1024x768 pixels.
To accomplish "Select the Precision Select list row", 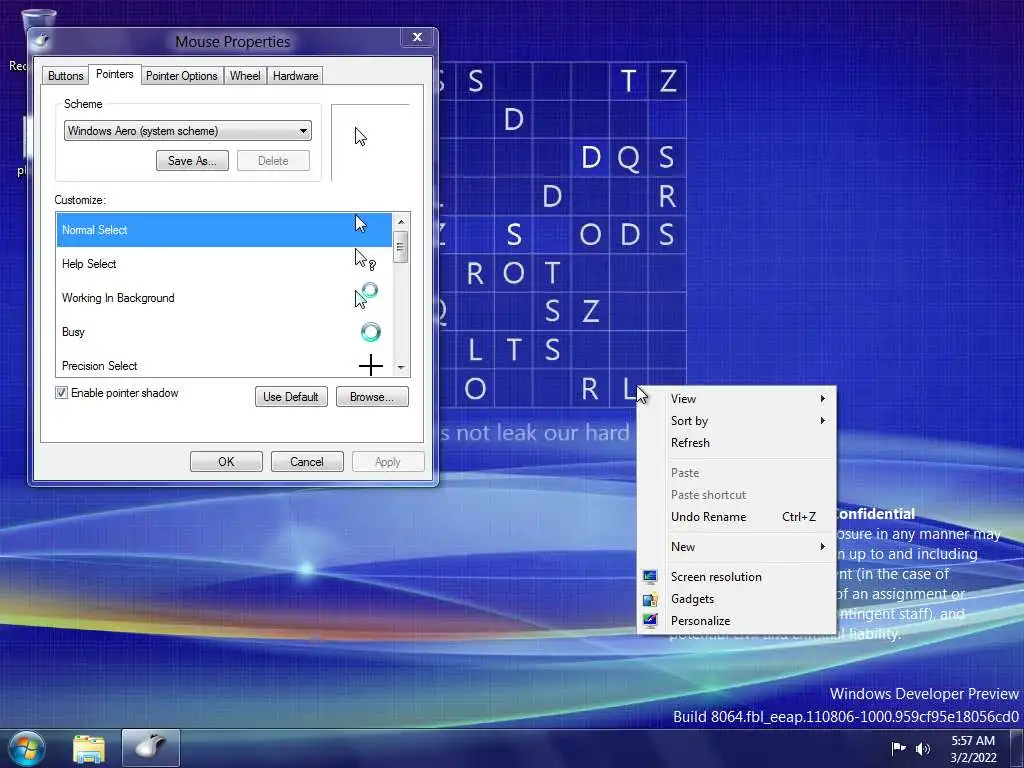I will click(x=224, y=364).
